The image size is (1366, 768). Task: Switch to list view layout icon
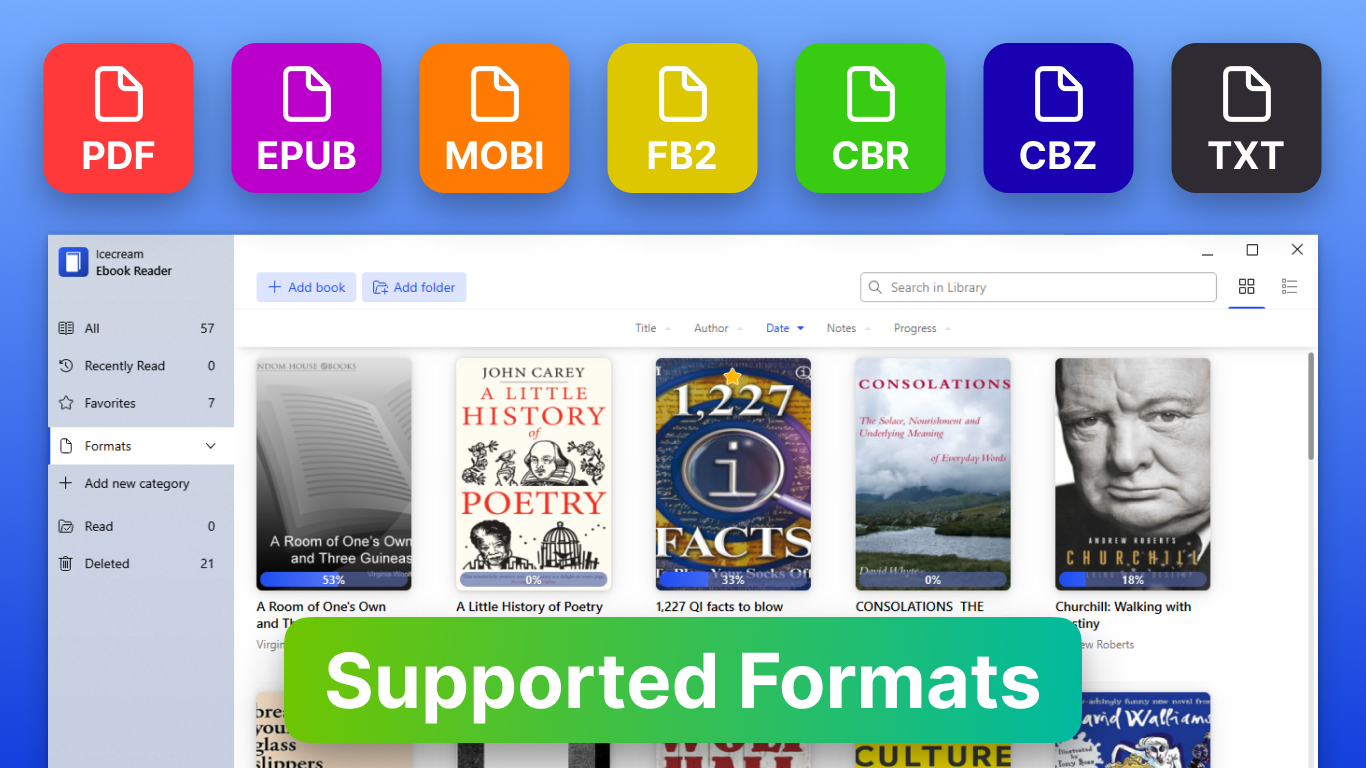(x=1289, y=287)
